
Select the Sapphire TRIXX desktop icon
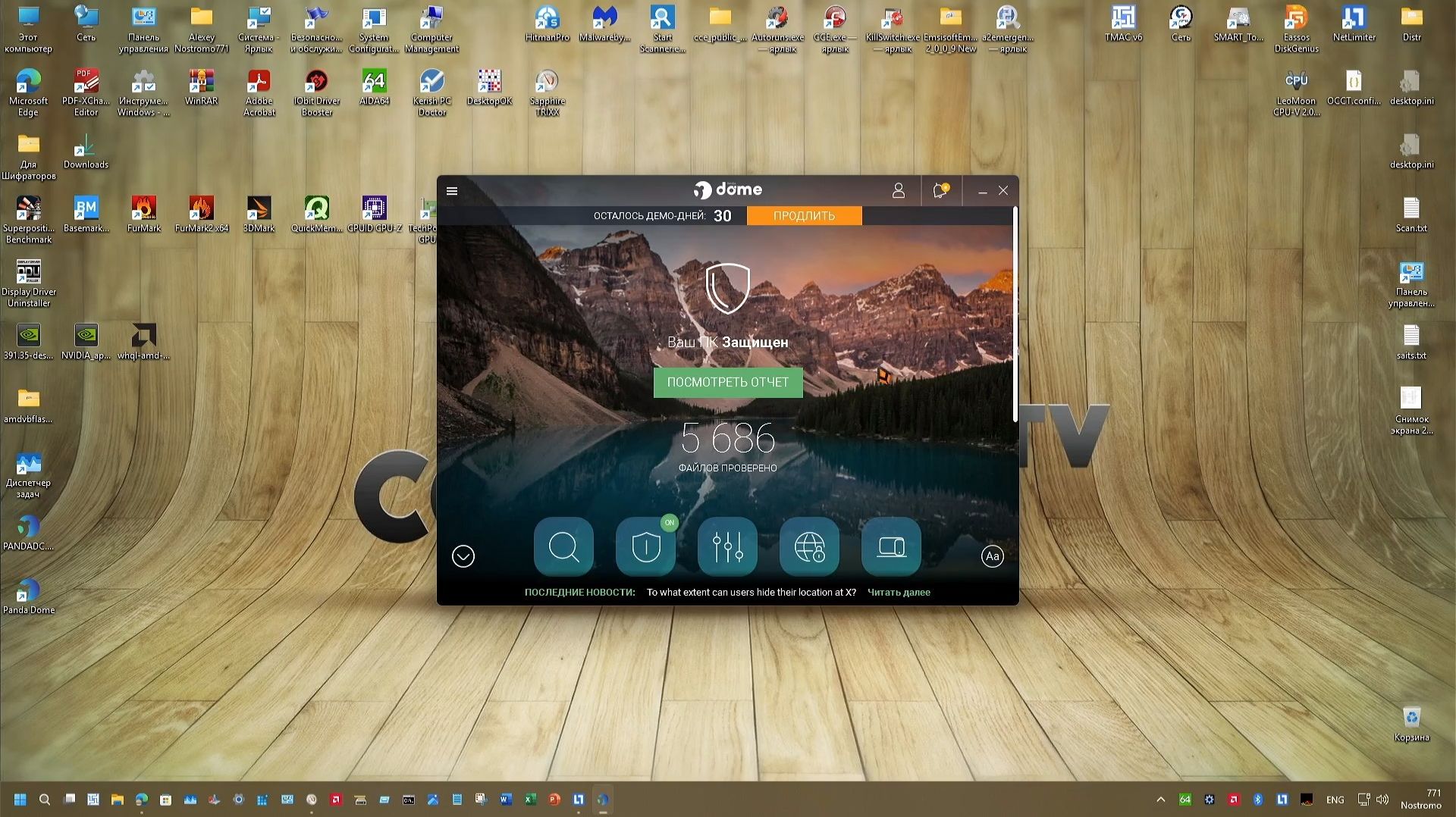click(547, 92)
